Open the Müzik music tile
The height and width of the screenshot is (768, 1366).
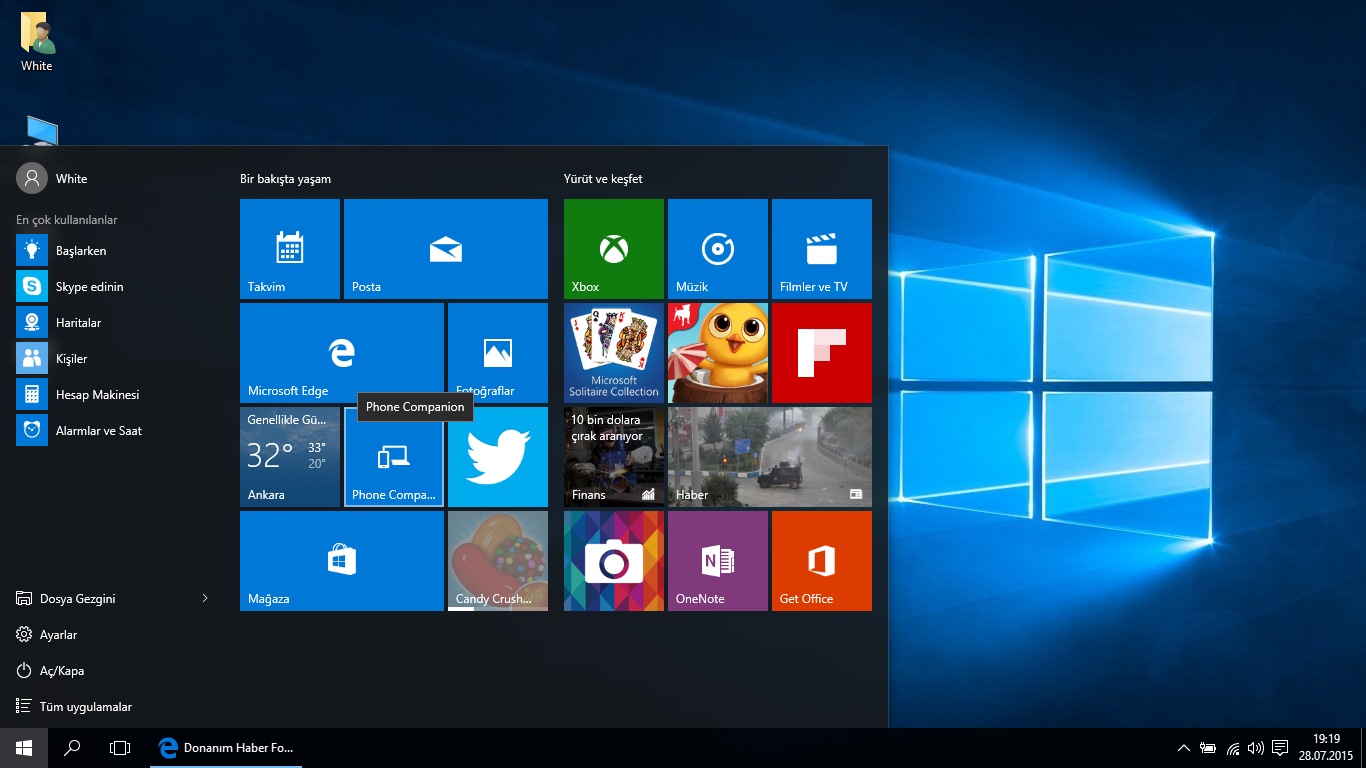pos(718,249)
